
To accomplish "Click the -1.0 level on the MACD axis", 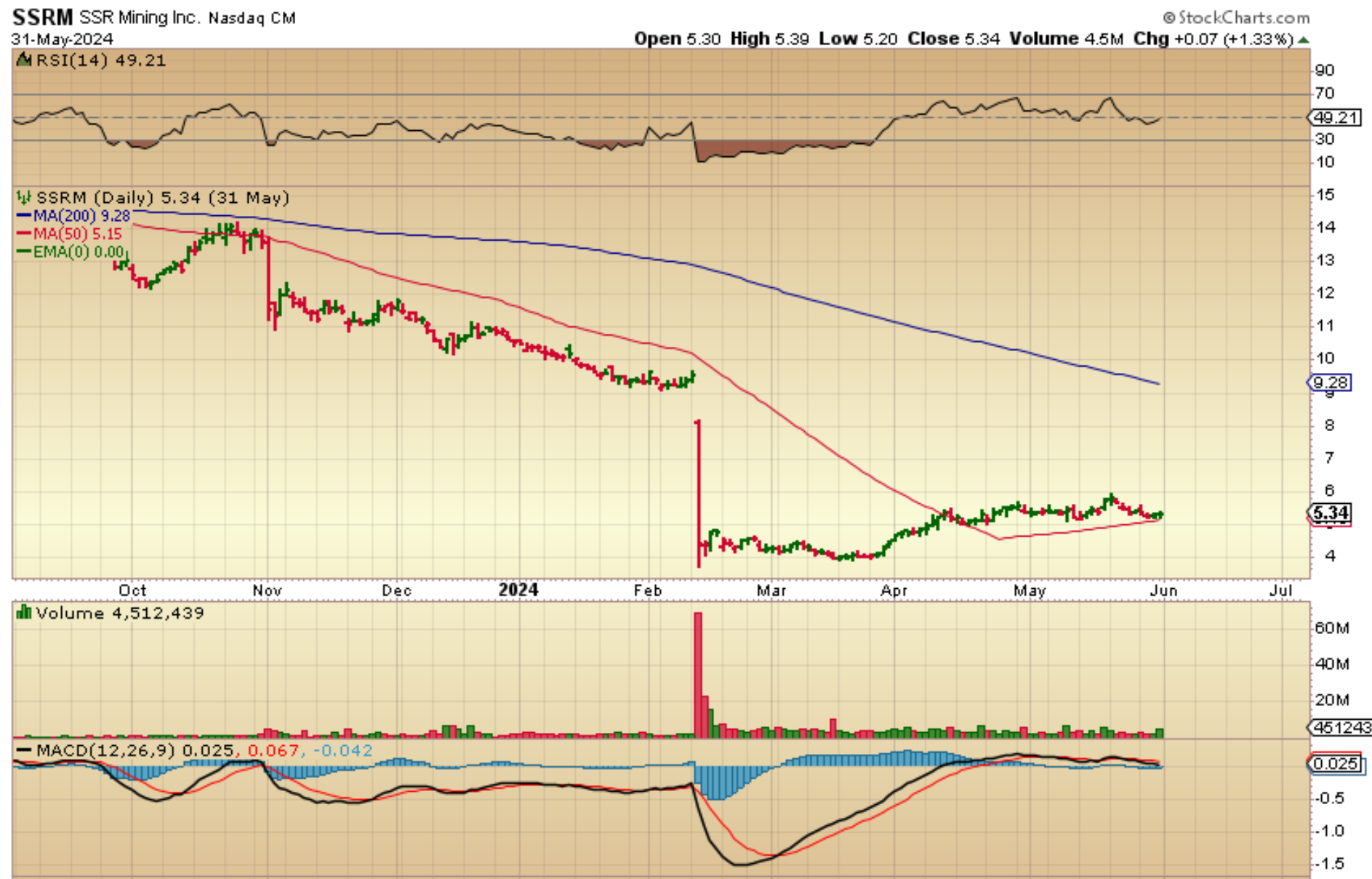I will coord(1329,830).
